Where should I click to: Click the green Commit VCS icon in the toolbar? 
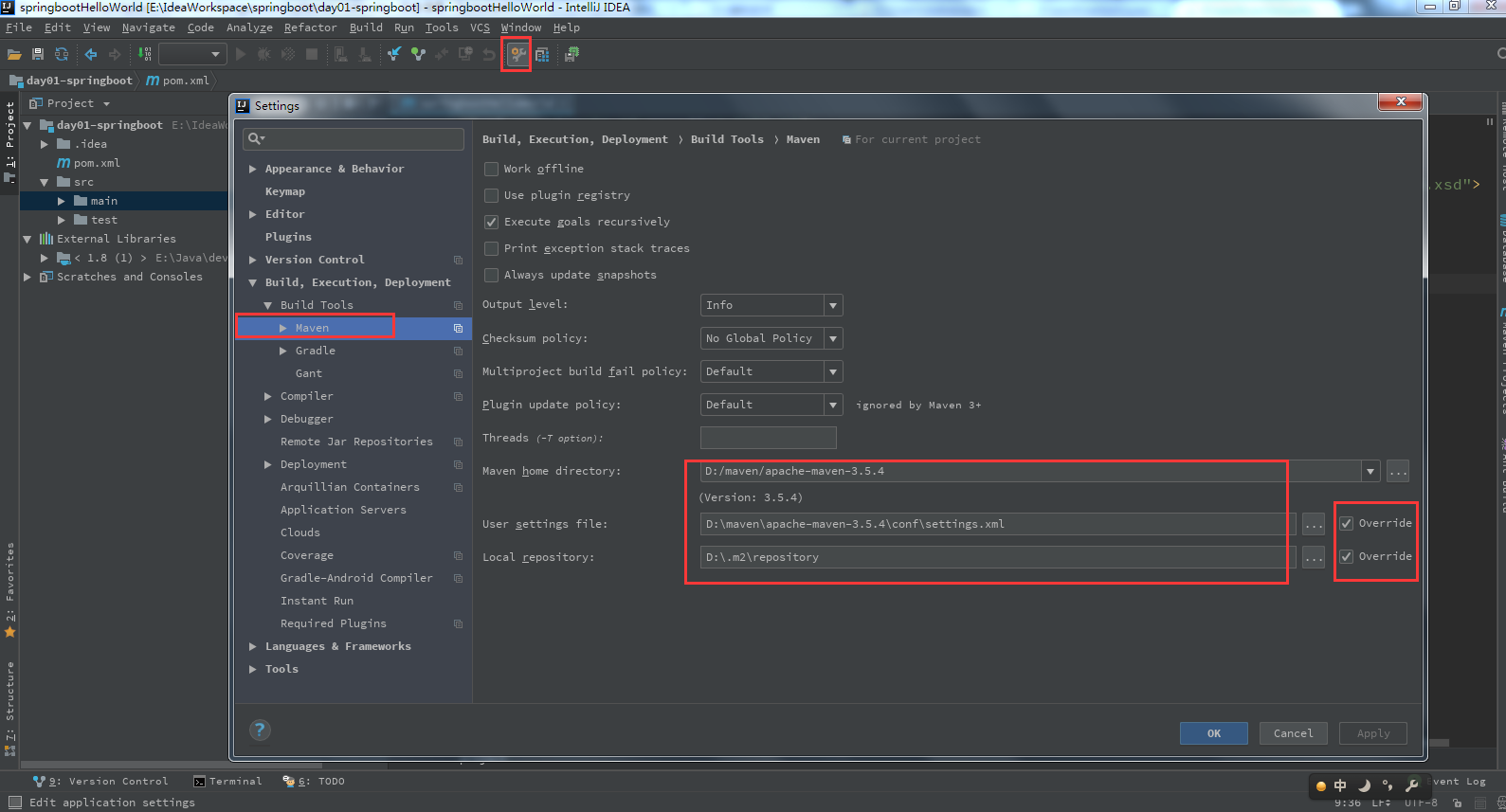tap(418, 55)
